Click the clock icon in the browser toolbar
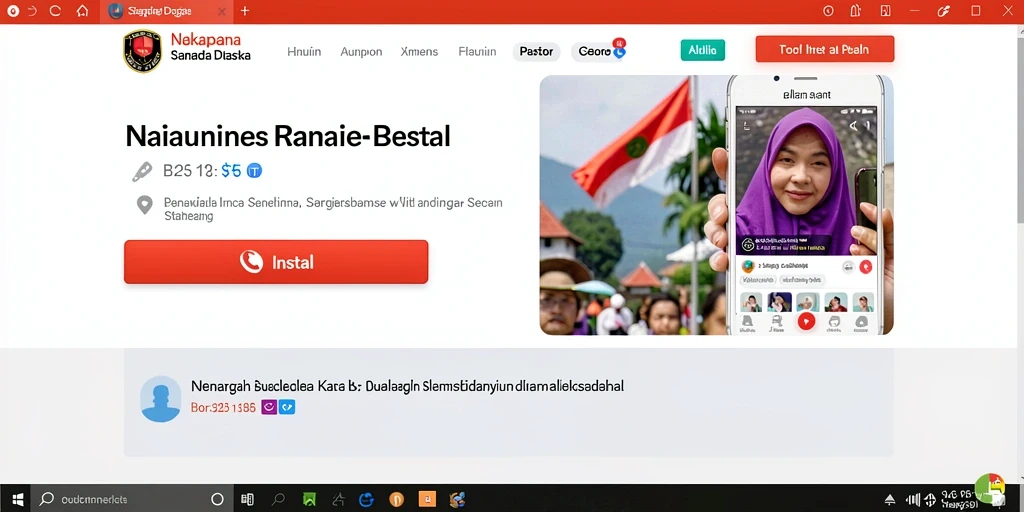The width and height of the screenshot is (1024, 512). point(828,11)
